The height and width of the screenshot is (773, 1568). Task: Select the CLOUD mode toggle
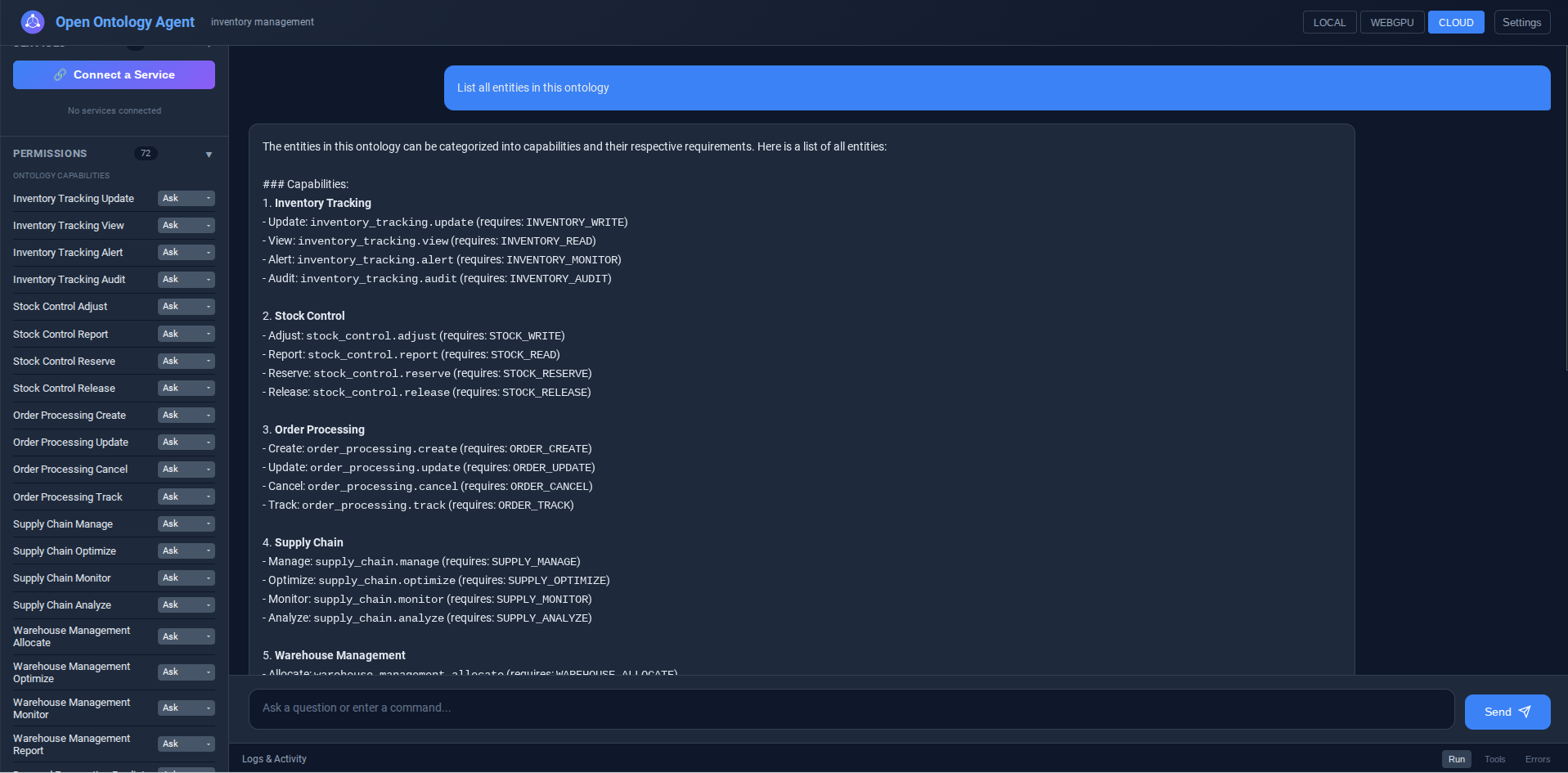[1456, 22]
